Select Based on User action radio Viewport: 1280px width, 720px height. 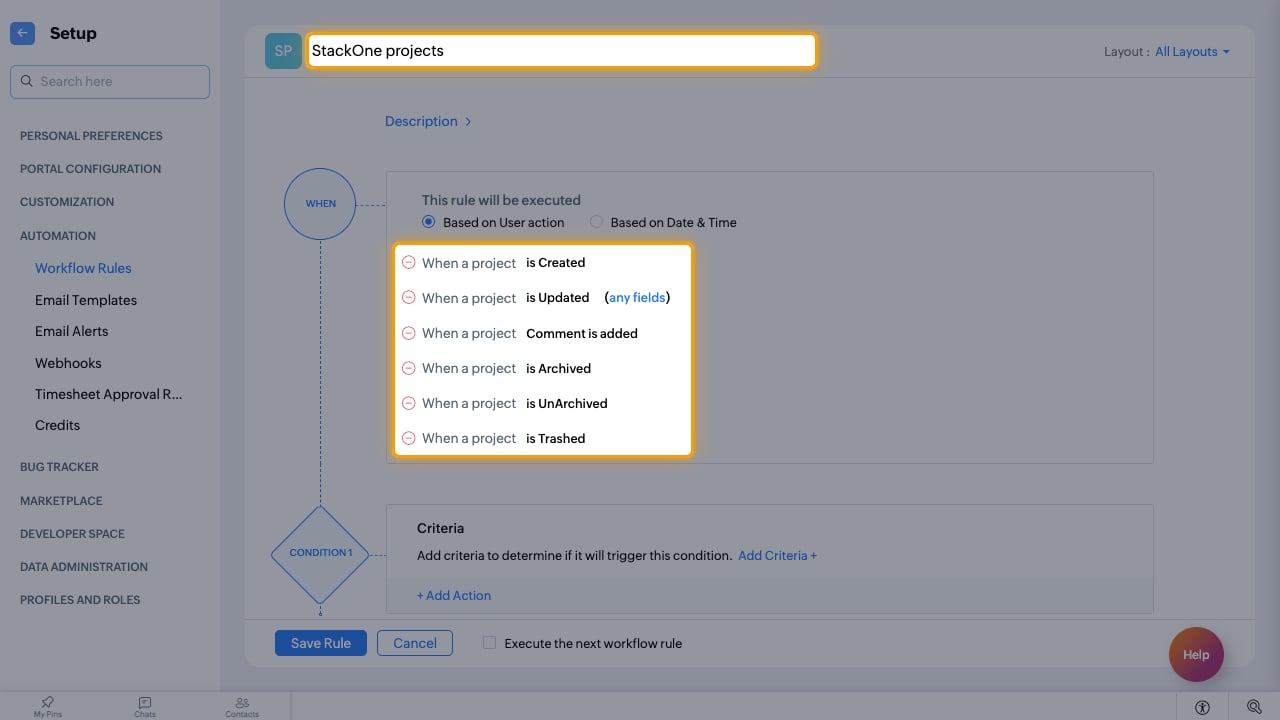coord(429,222)
